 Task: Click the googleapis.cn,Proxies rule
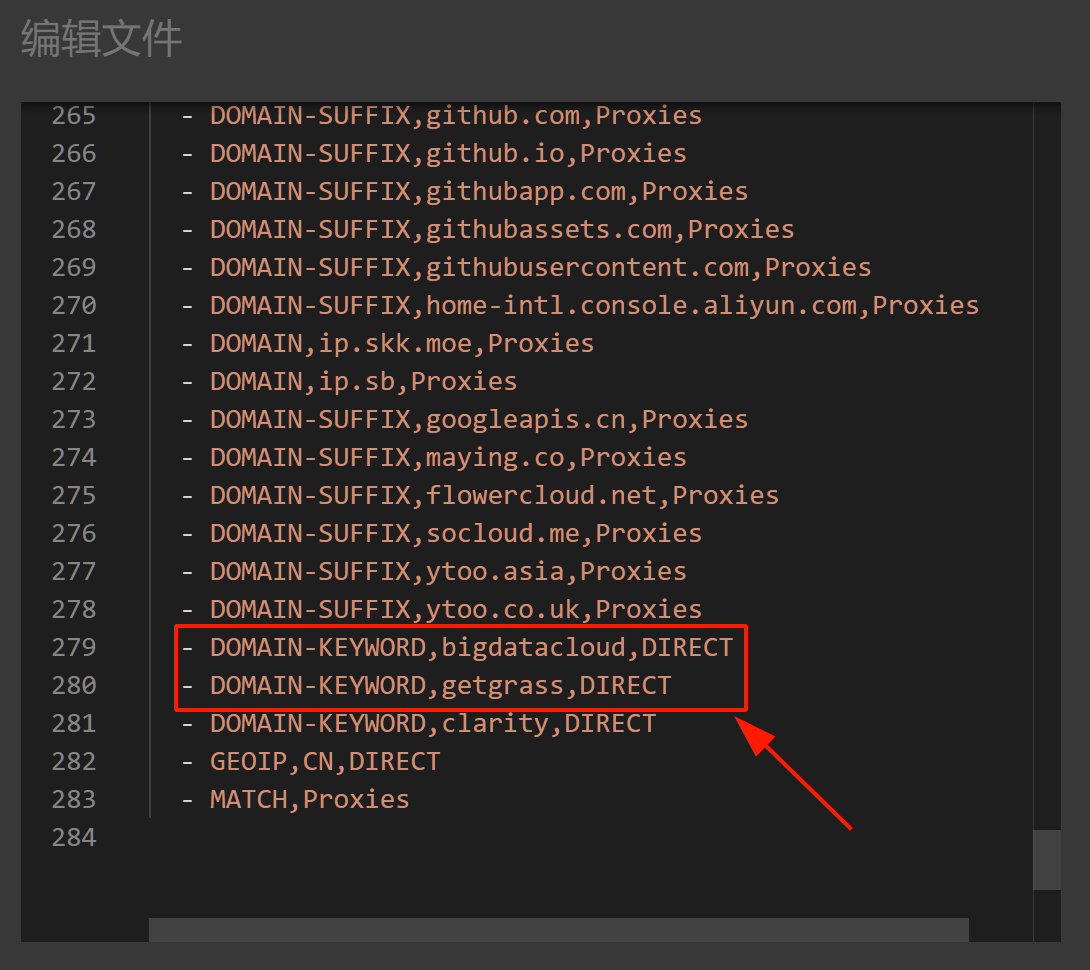(x=479, y=420)
